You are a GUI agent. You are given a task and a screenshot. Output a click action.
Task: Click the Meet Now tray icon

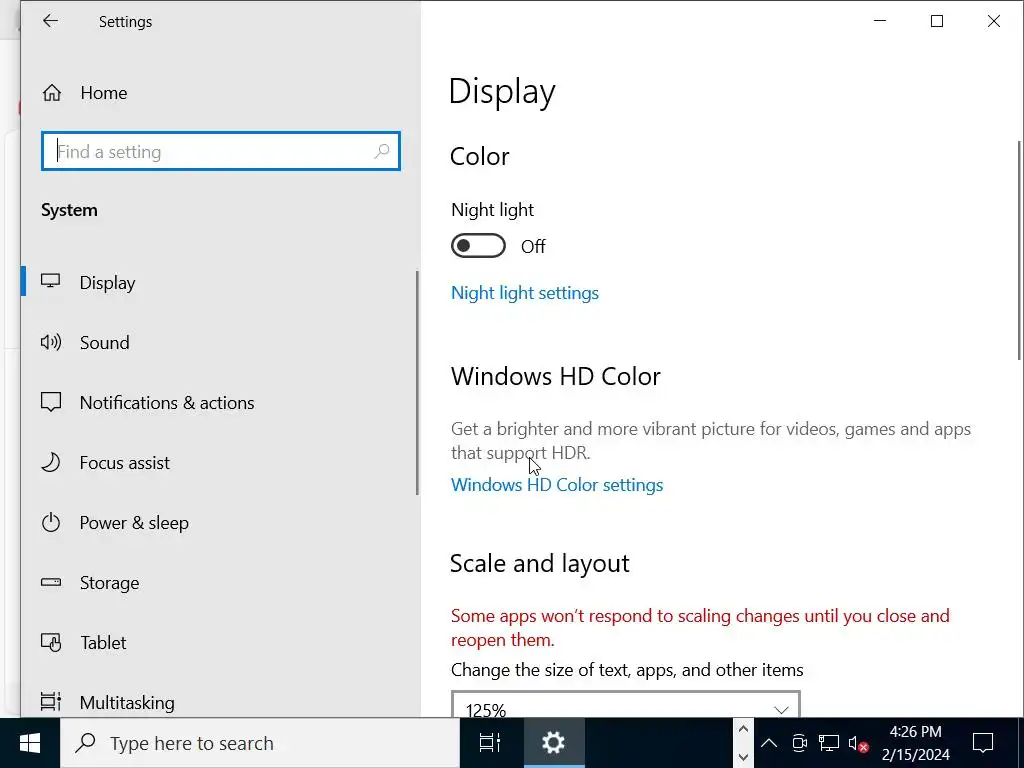pos(799,743)
